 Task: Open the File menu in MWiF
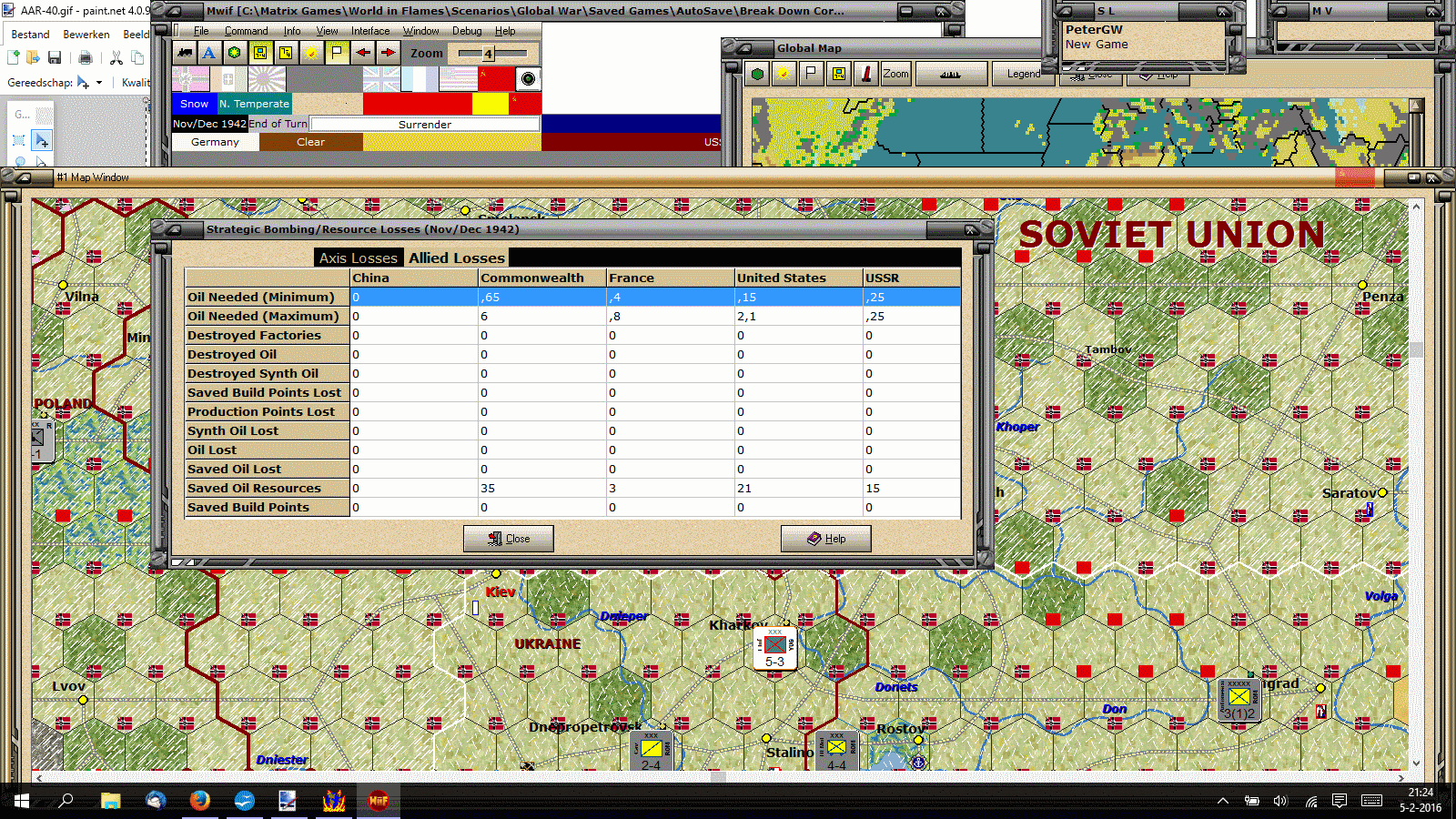(x=201, y=31)
